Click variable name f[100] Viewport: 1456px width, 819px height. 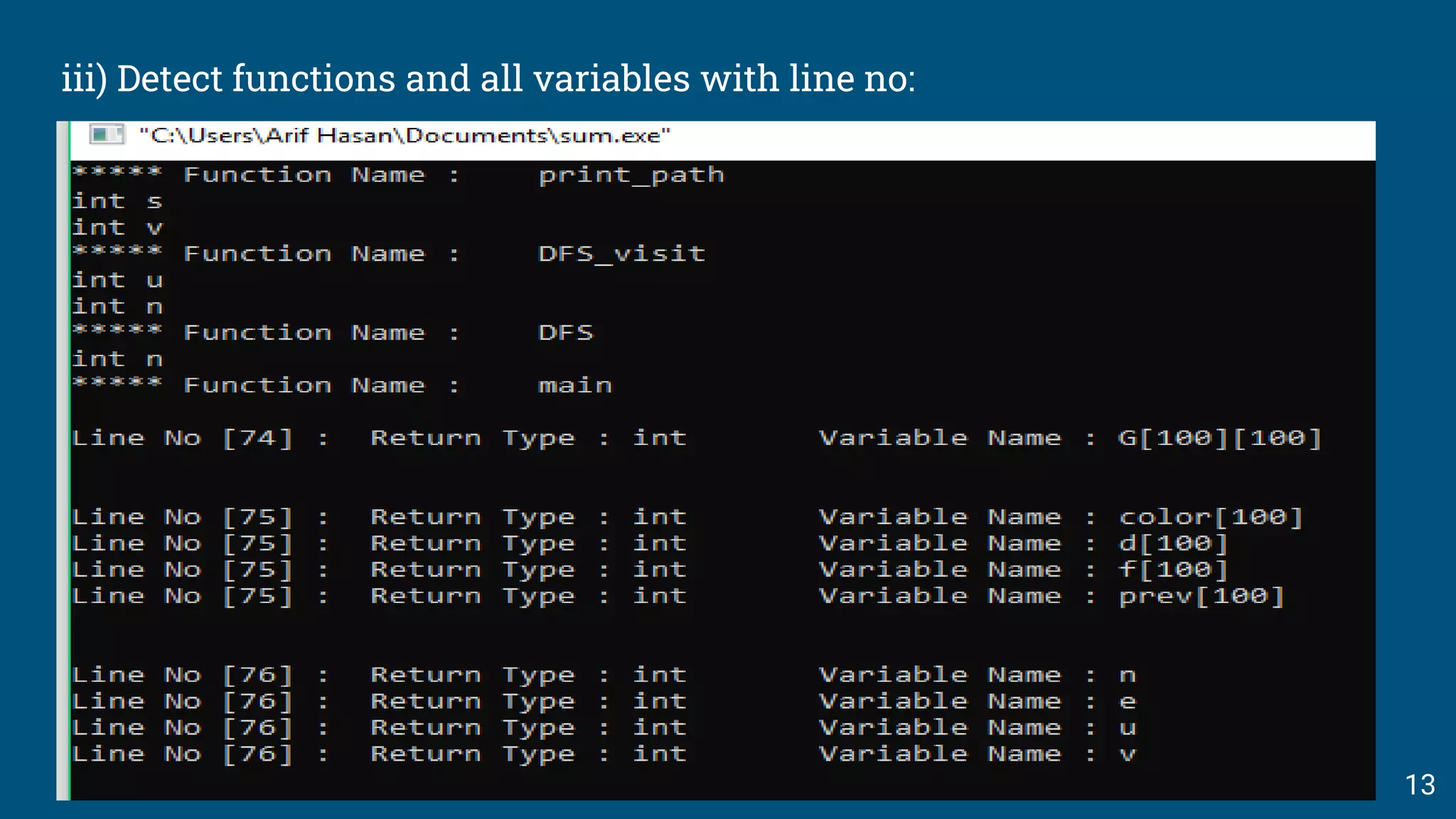tap(1172, 570)
